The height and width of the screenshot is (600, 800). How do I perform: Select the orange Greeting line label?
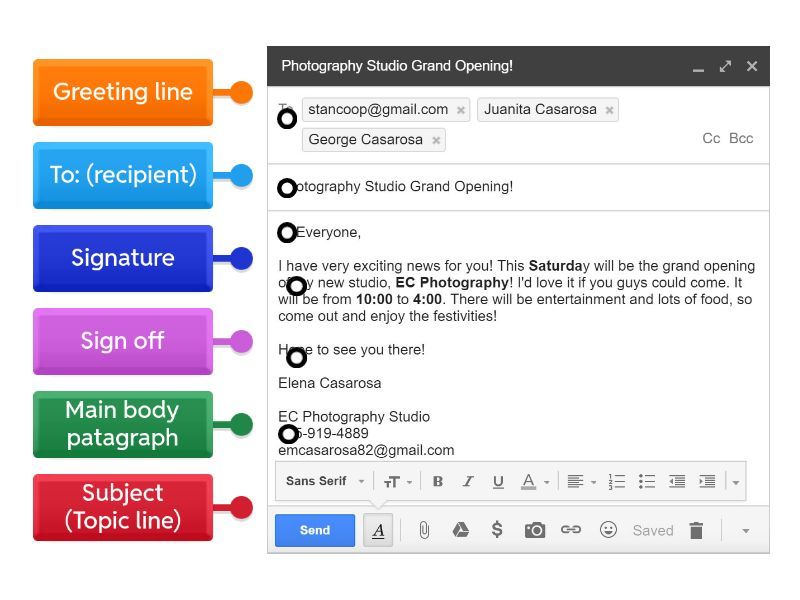tap(123, 92)
